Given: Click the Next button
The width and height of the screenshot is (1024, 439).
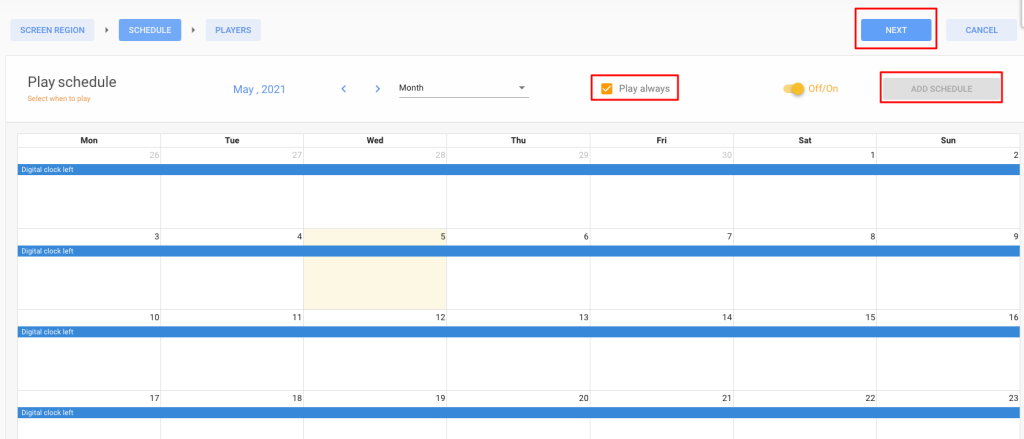Looking at the screenshot, I should (896, 30).
